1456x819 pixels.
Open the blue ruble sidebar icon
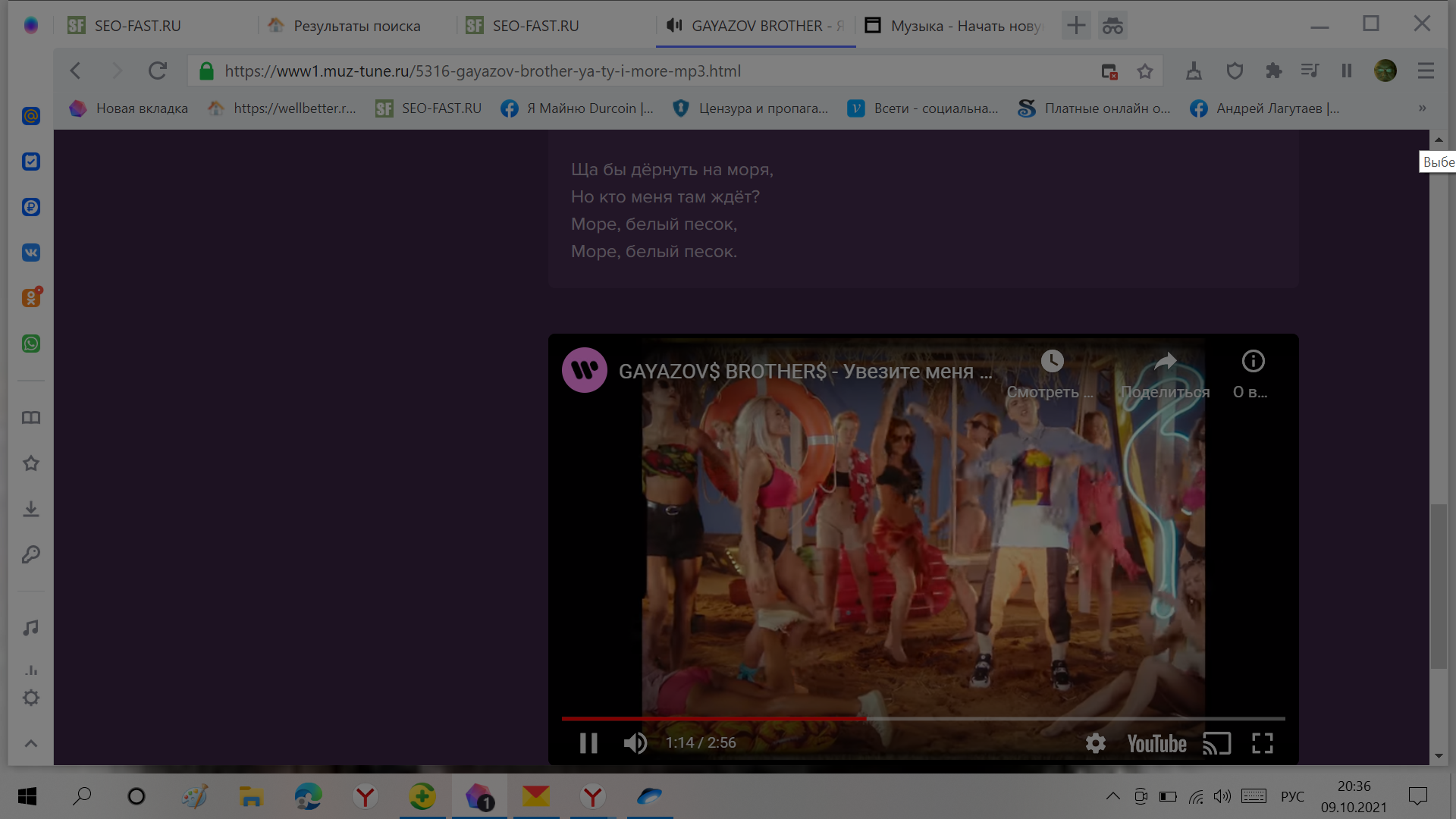[x=31, y=207]
